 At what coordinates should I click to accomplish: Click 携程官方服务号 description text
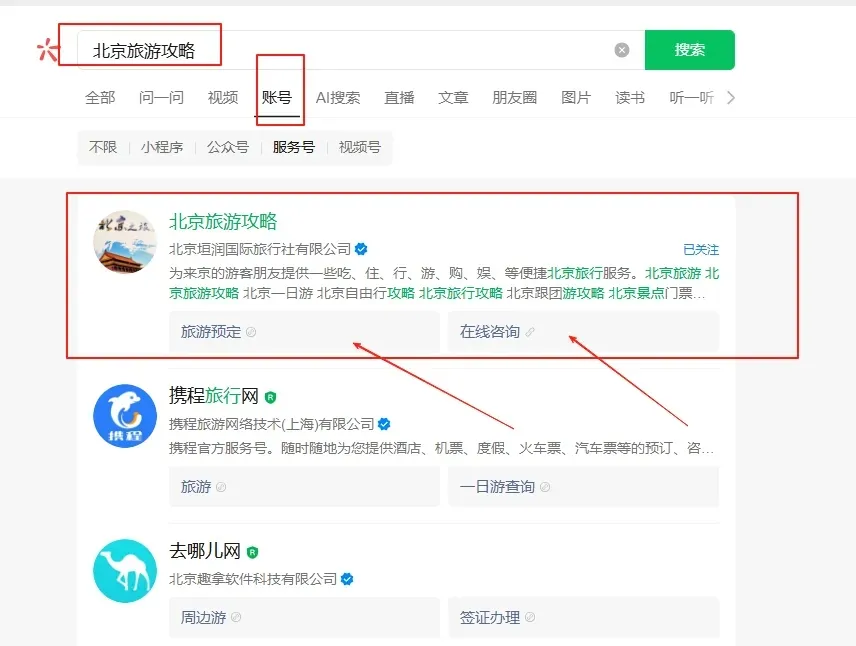click(441, 448)
